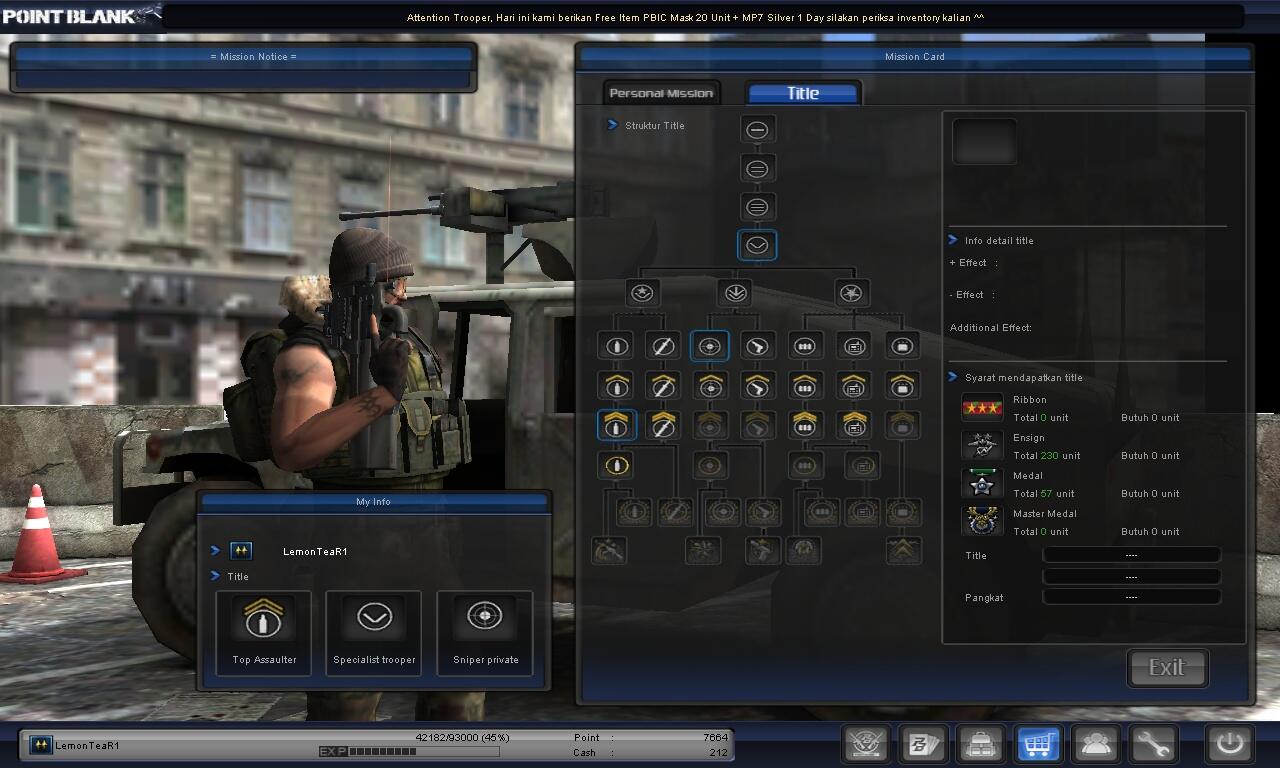Select the double-chevron radio title icon
1280x768 pixels.
tap(853, 424)
